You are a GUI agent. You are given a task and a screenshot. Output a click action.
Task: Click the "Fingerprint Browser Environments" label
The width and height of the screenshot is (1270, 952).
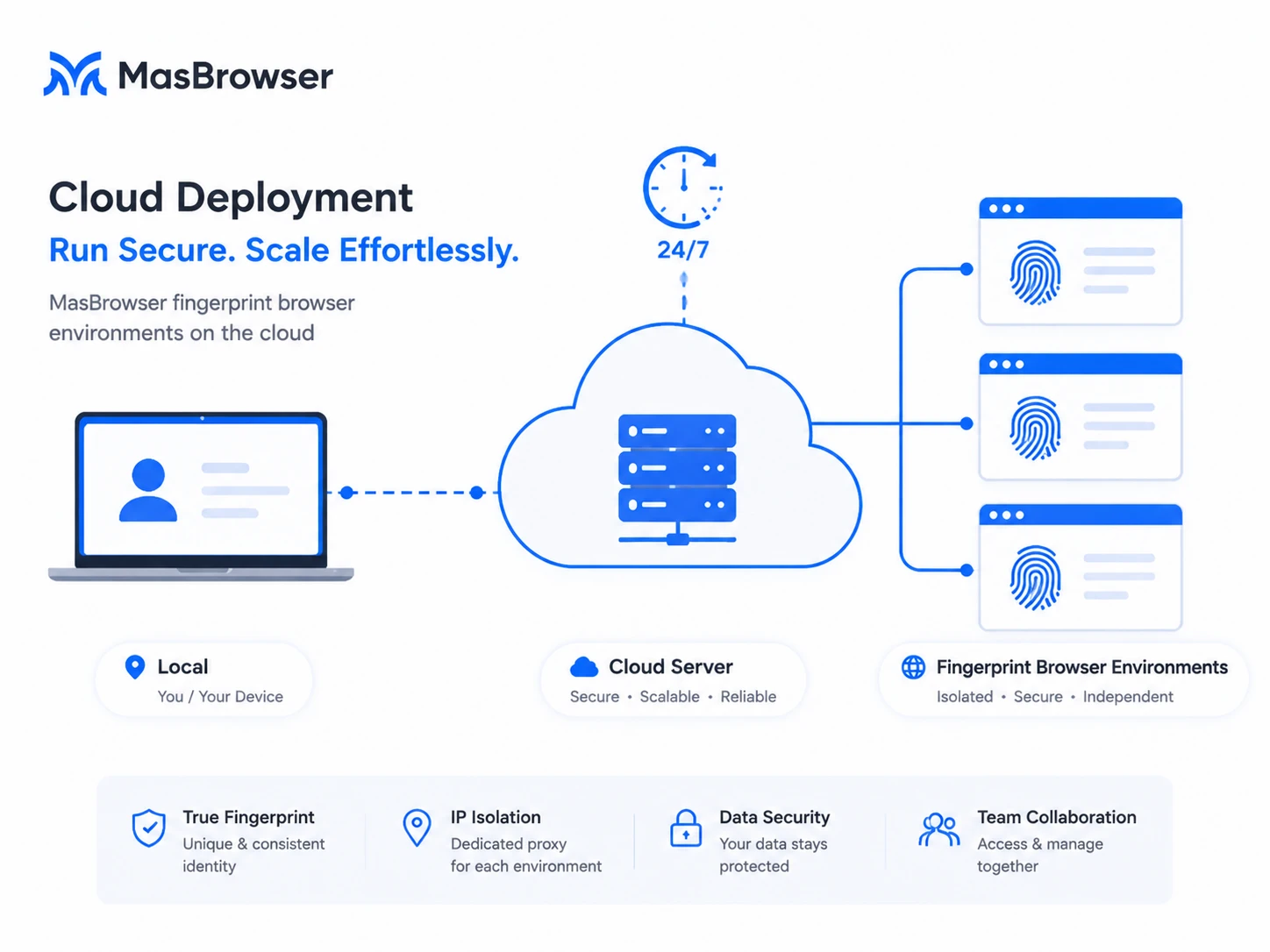(1082, 667)
